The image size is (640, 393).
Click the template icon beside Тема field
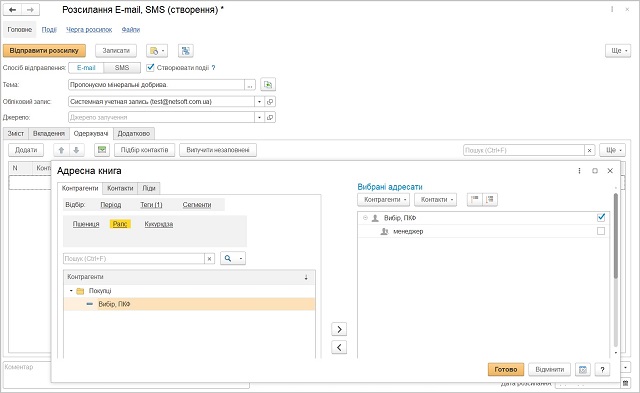coord(268,84)
